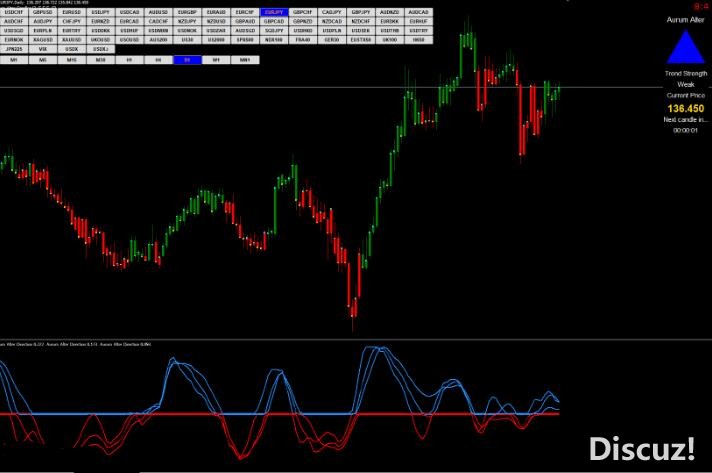Viewport: 712px width, 473px height.
Task: Click the AUDUSD pair button
Action: [x=158, y=12]
